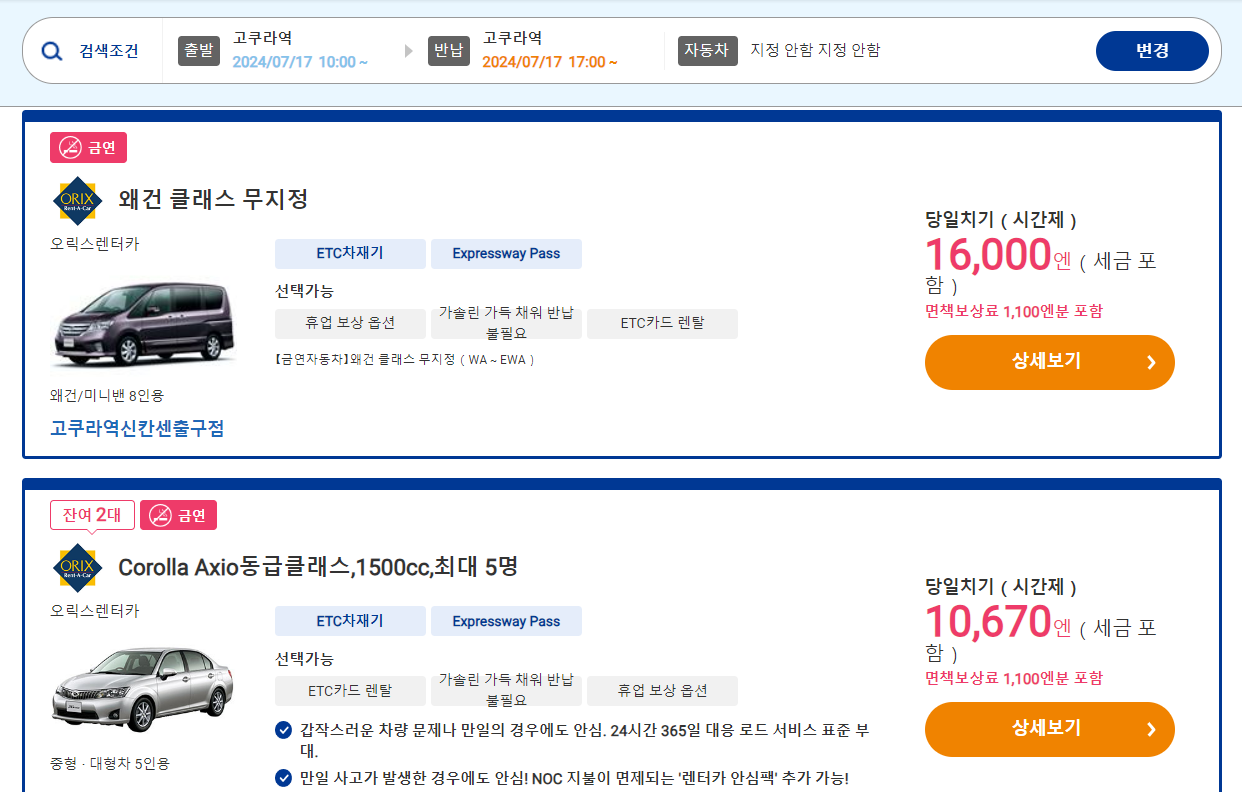This screenshot has width=1242, height=792.
Task: Click 당일치기 ( 시간제 ) above the 10,670엔 price
Action: coord(1001,587)
